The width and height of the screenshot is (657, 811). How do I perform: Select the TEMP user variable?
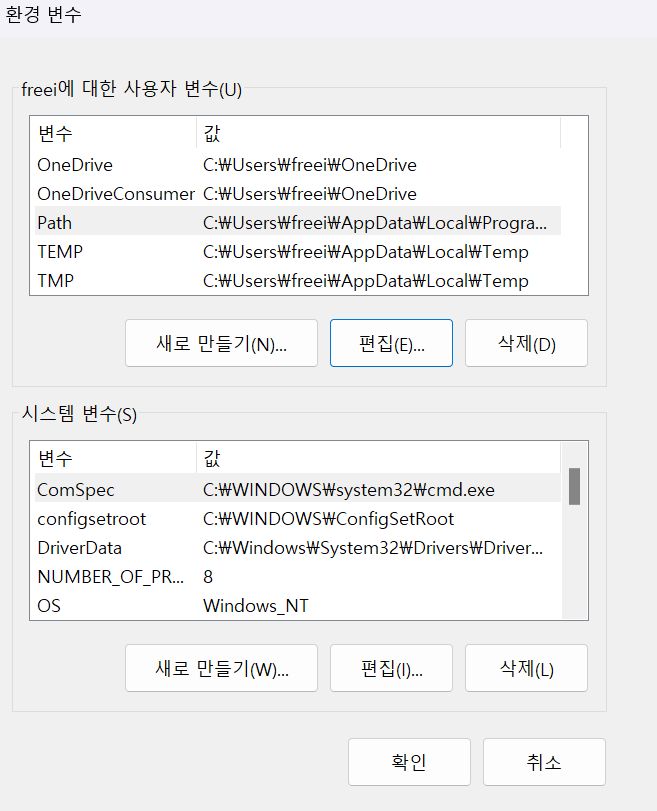pos(298,252)
